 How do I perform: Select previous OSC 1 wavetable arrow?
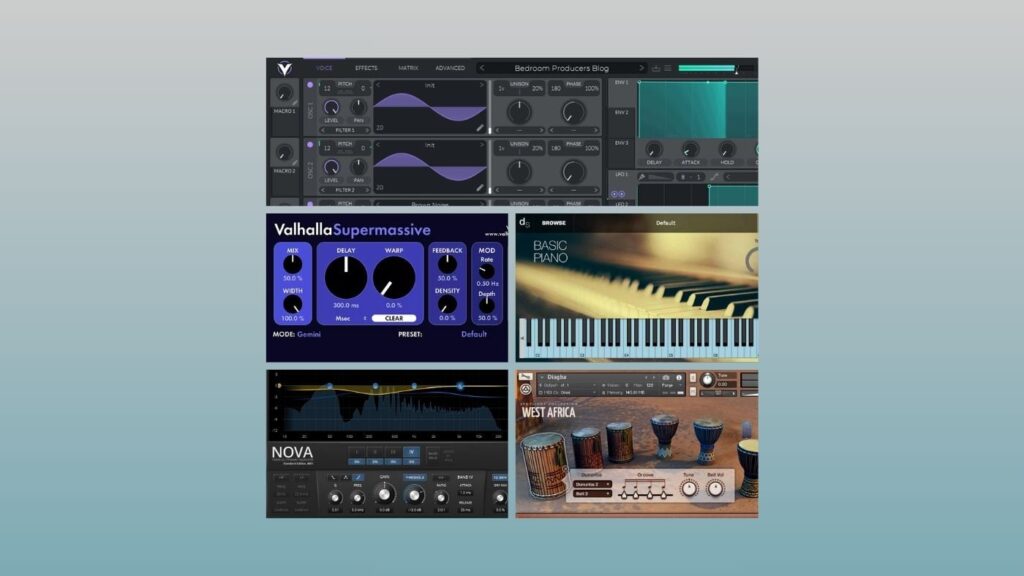378,85
